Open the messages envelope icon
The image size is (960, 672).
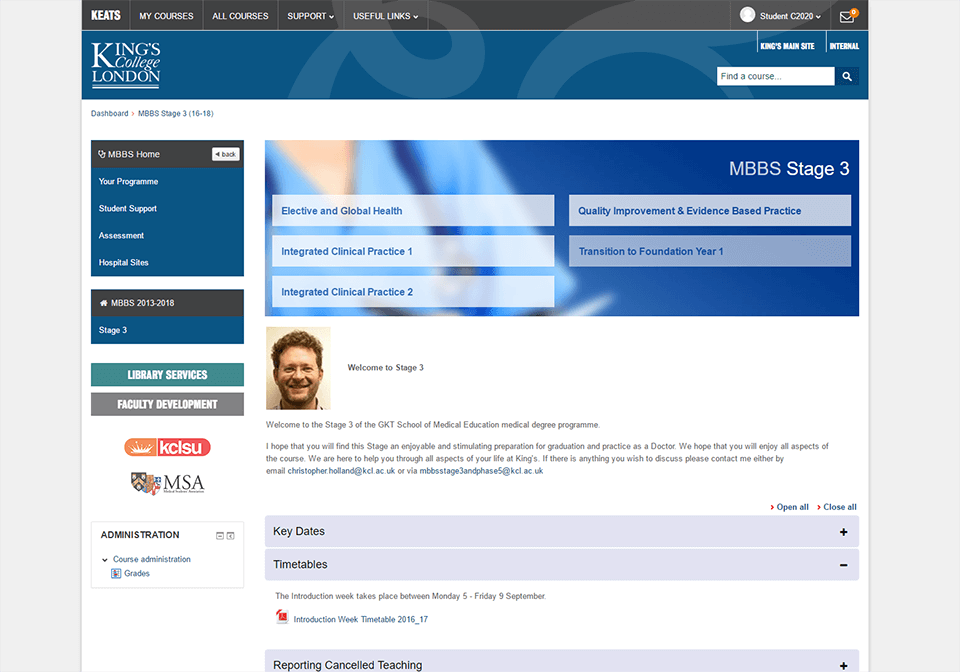tap(847, 17)
